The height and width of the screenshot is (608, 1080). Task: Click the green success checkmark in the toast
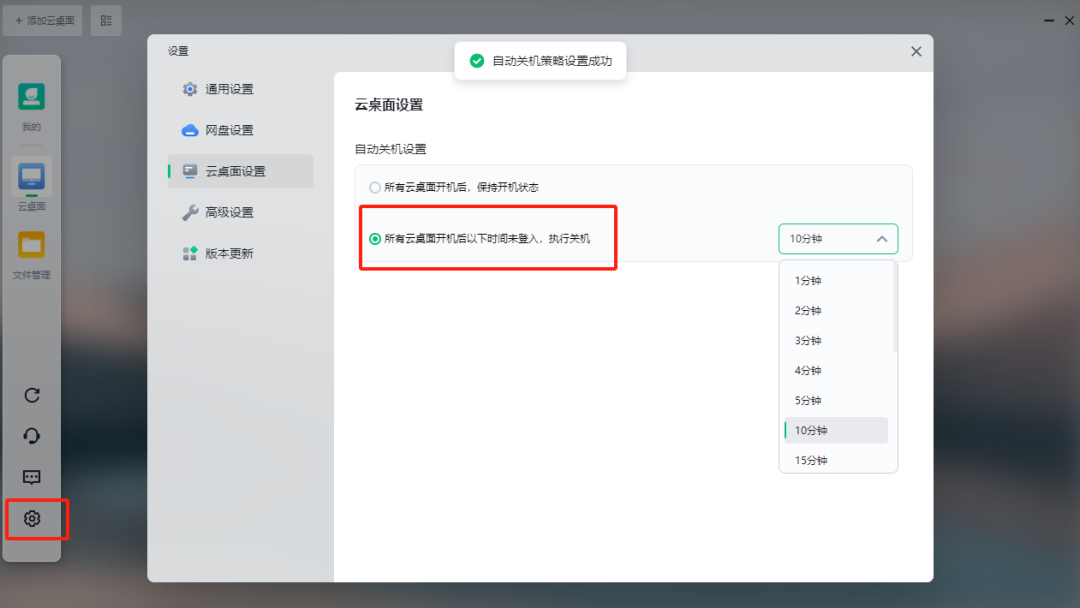point(477,61)
